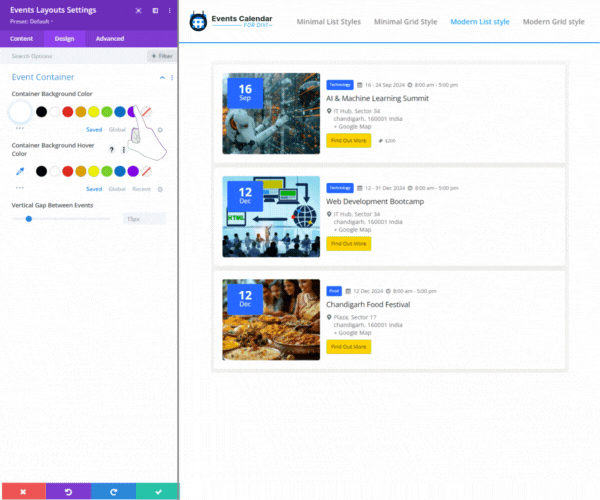Pick the red Container Background Color swatch
Viewport: 600px width, 500px height.
[x=67, y=112]
